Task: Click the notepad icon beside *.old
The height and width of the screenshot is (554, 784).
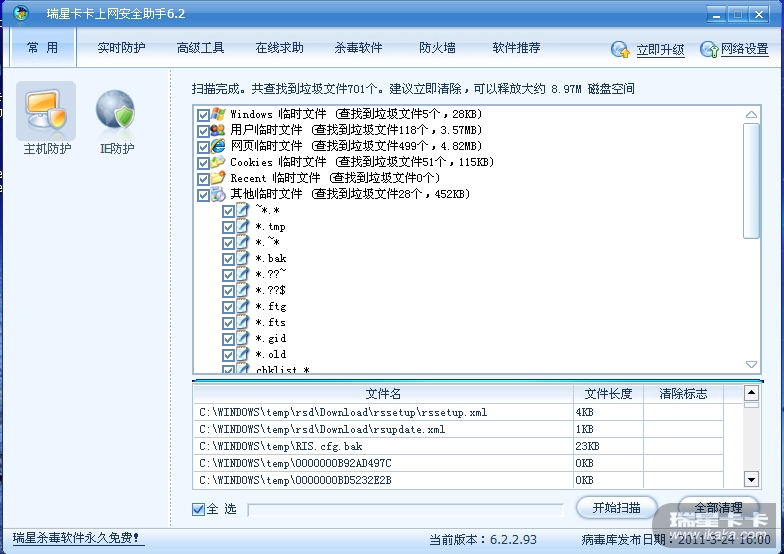Action: [x=242, y=354]
